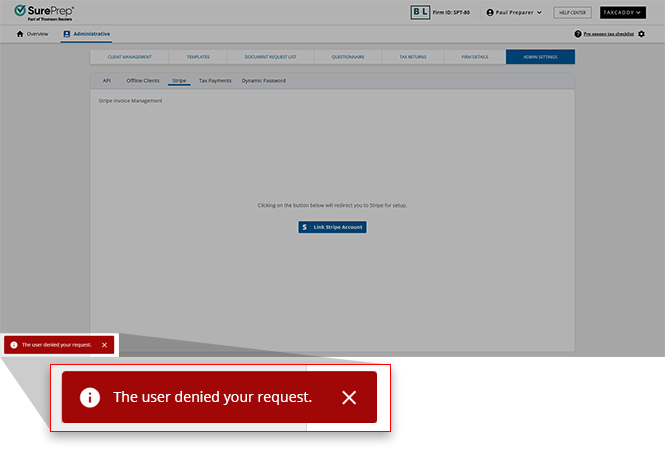Select the Stripe sub-tab
The height and width of the screenshot is (449, 665).
coord(179,81)
